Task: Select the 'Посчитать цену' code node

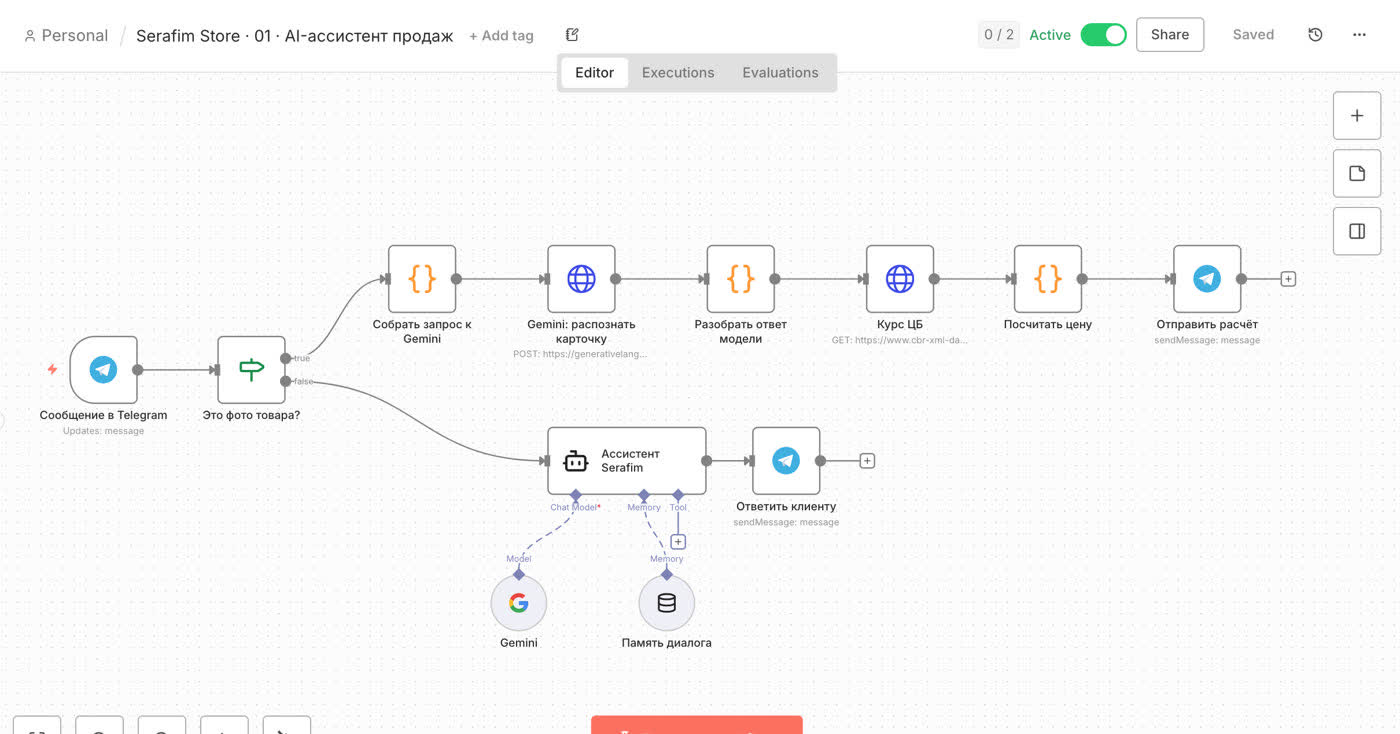Action: point(1047,279)
